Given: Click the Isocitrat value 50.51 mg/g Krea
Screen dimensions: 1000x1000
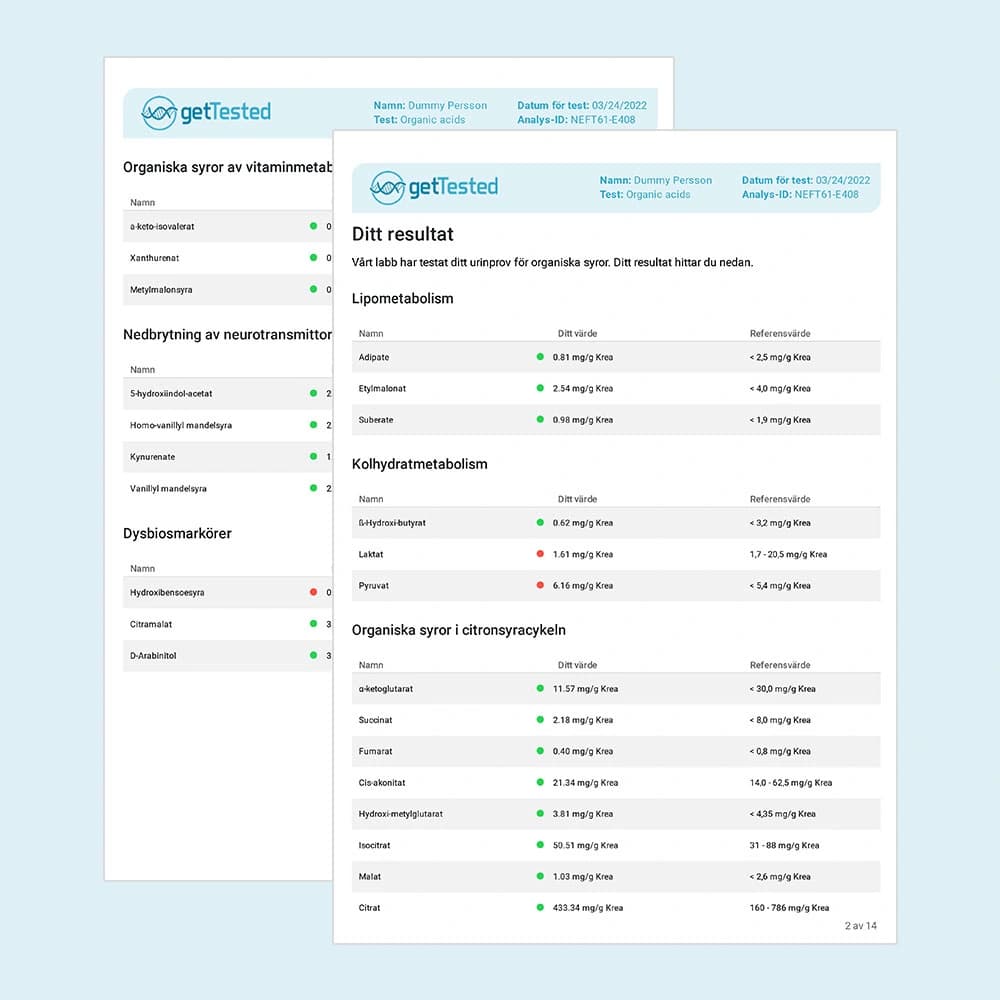Looking at the screenshot, I should (585, 845).
